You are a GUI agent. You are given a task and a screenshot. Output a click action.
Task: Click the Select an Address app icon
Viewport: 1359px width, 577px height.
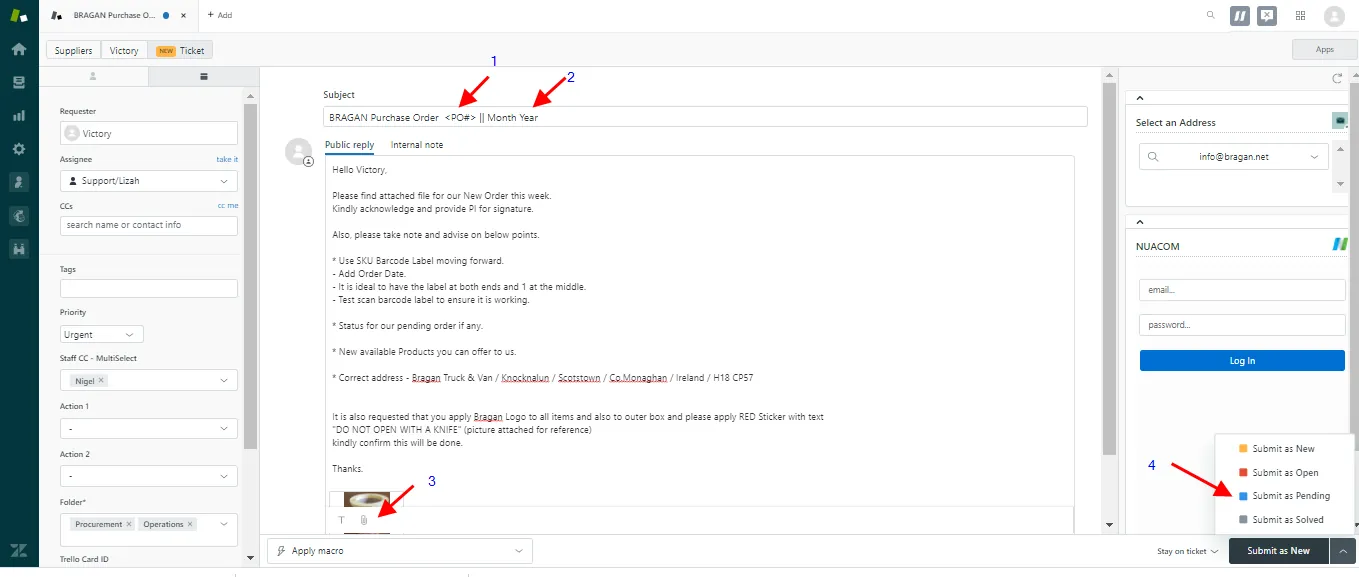[1340, 121]
